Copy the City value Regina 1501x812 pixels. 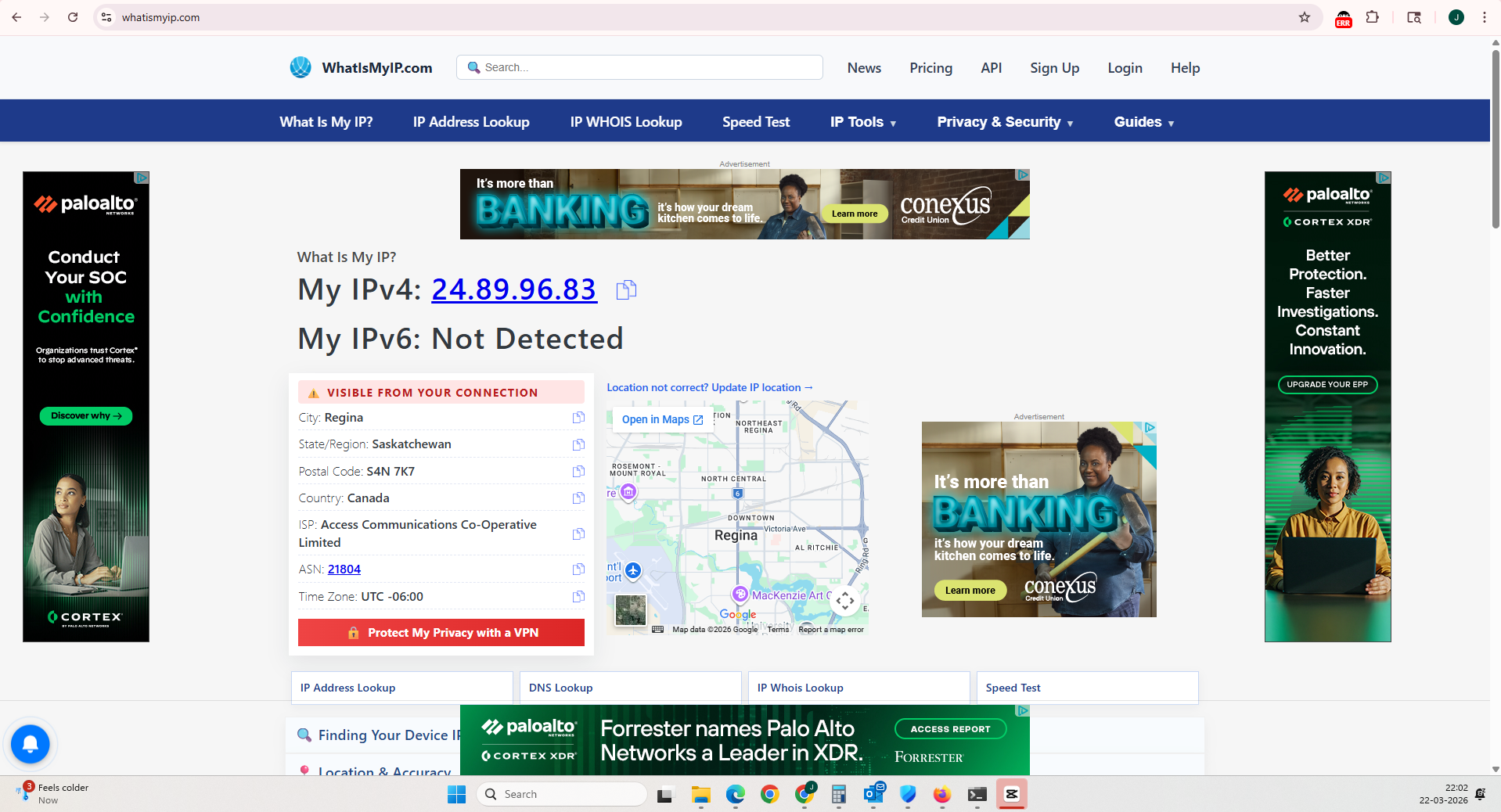[578, 418]
